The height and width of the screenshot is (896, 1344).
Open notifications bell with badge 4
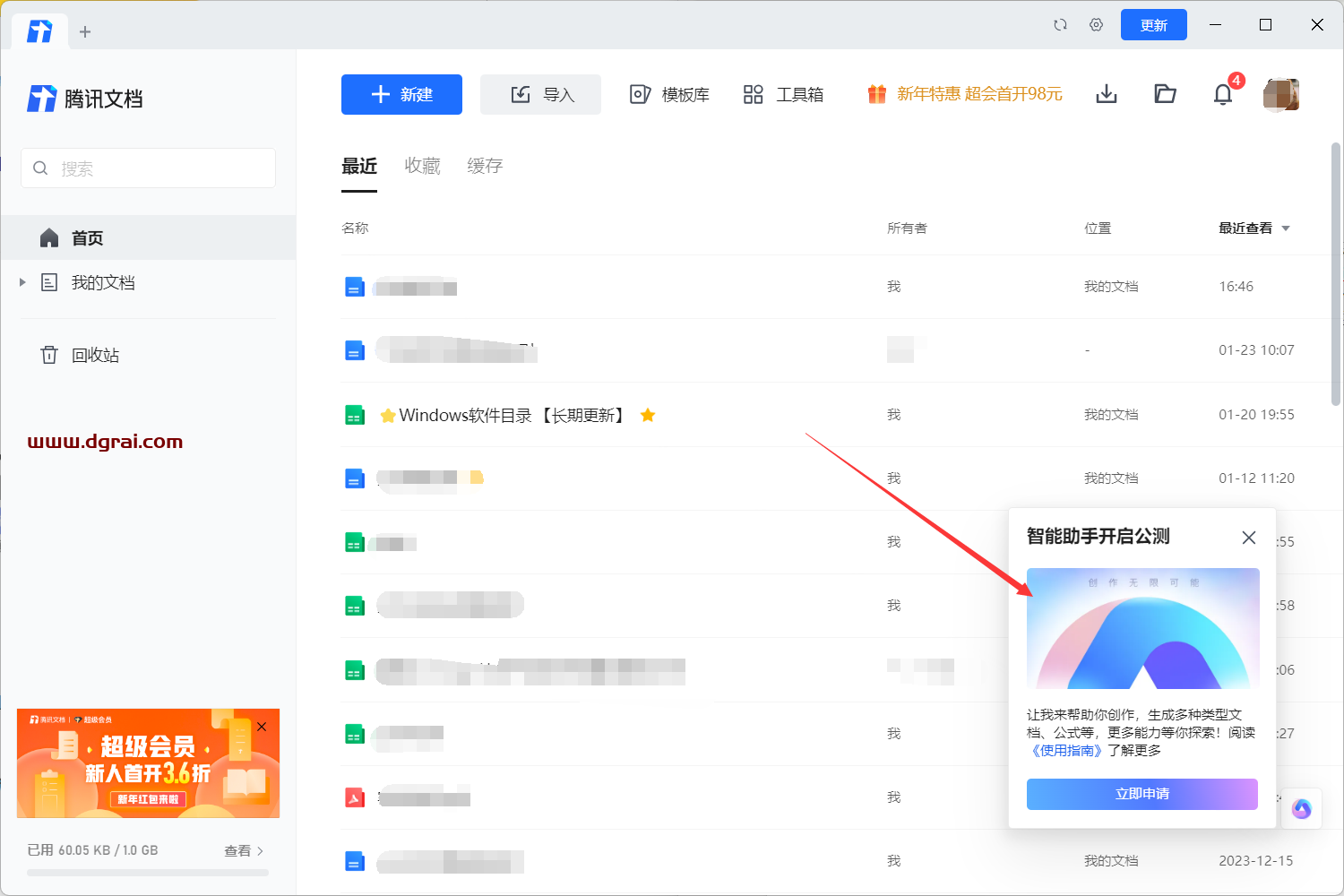click(x=1223, y=94)
